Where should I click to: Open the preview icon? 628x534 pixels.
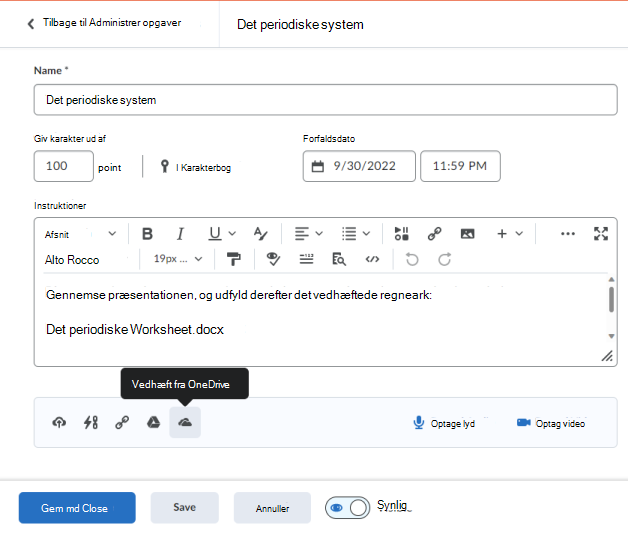point(339,259)
